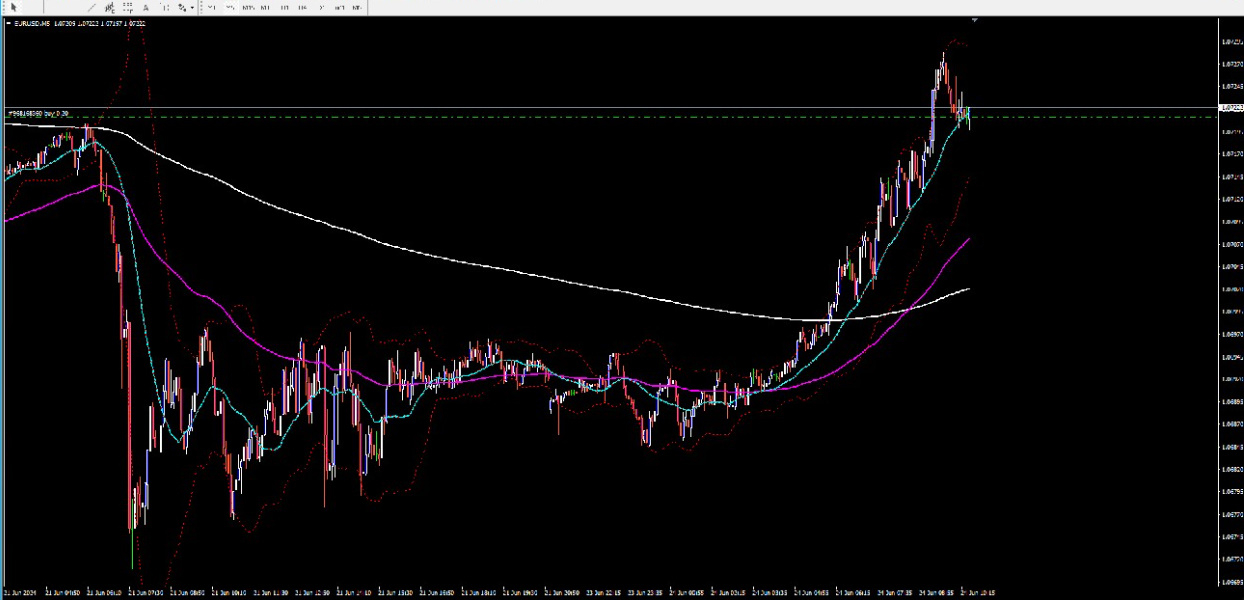Select the text label tool

click(164, 7)
